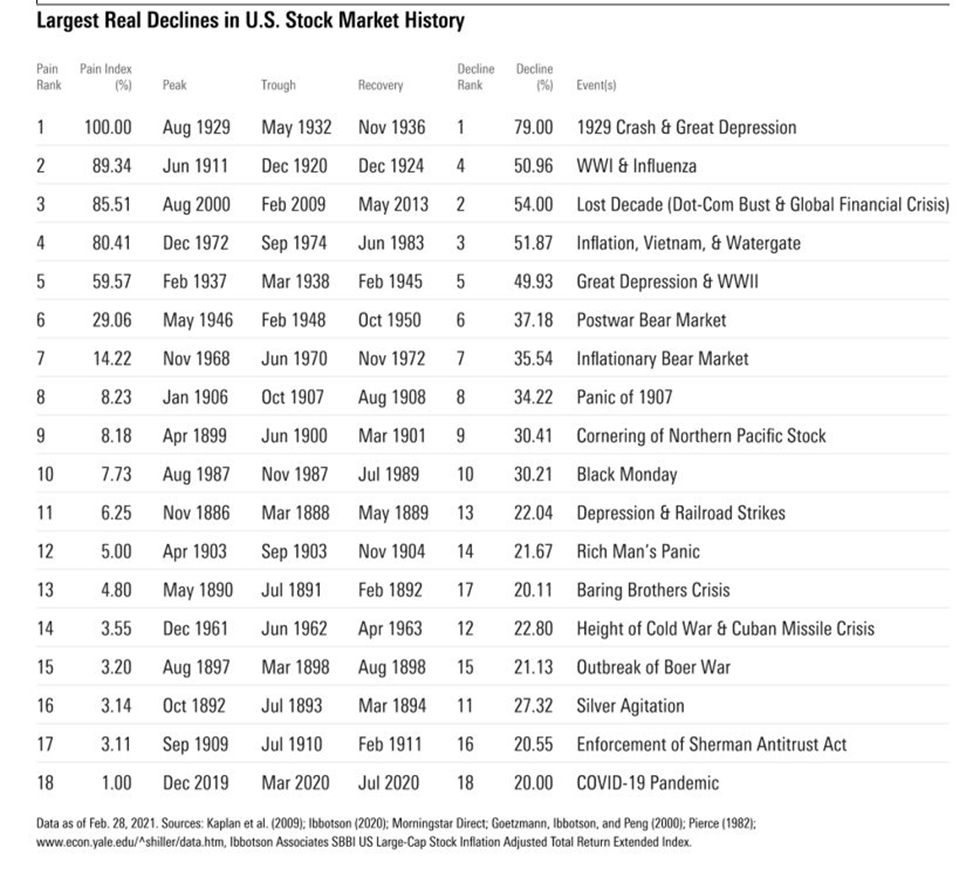Select the 'Recovery' column header

(x=380, y=85)
